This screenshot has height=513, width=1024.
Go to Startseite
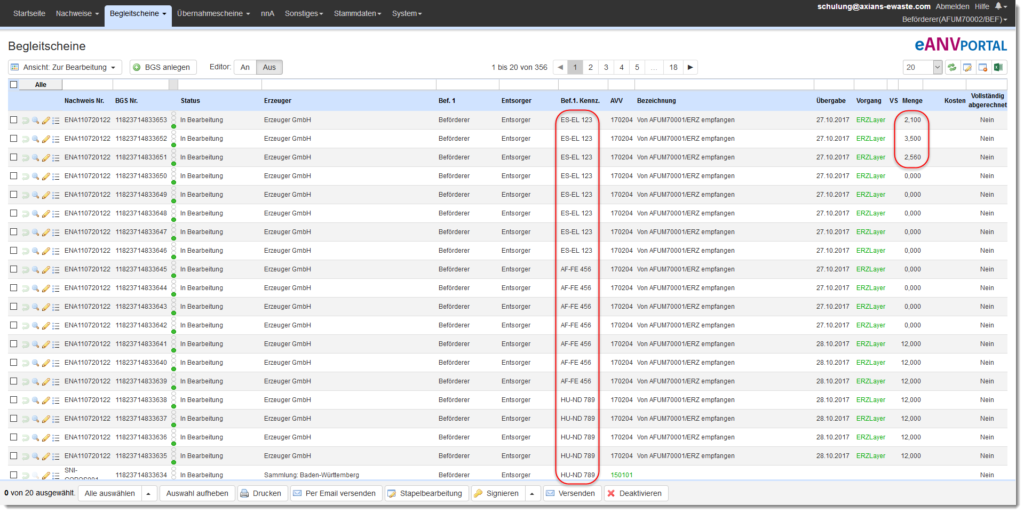coord(29,13)
